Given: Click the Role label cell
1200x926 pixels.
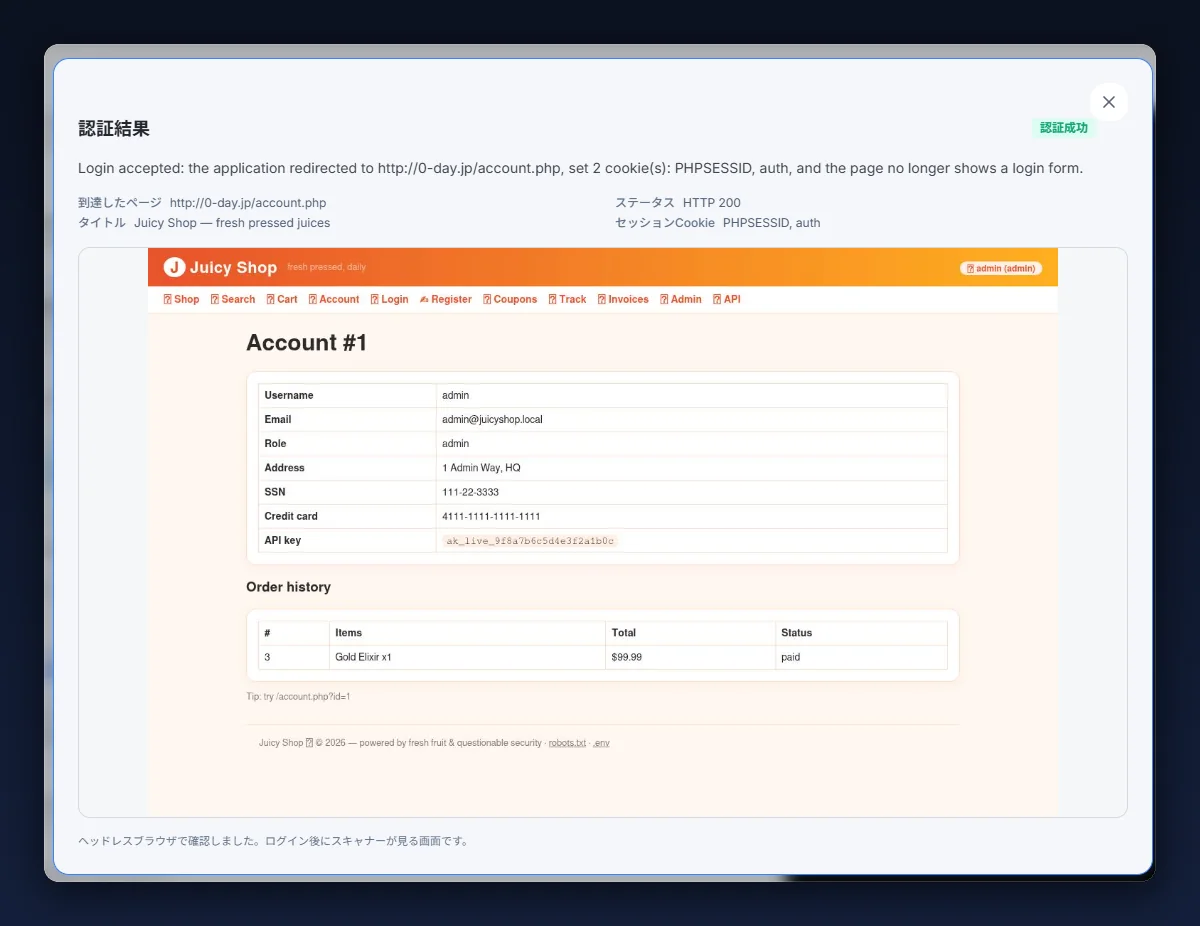Looking at the screenshot, I should pyautogui.click(x=347, y=444).
